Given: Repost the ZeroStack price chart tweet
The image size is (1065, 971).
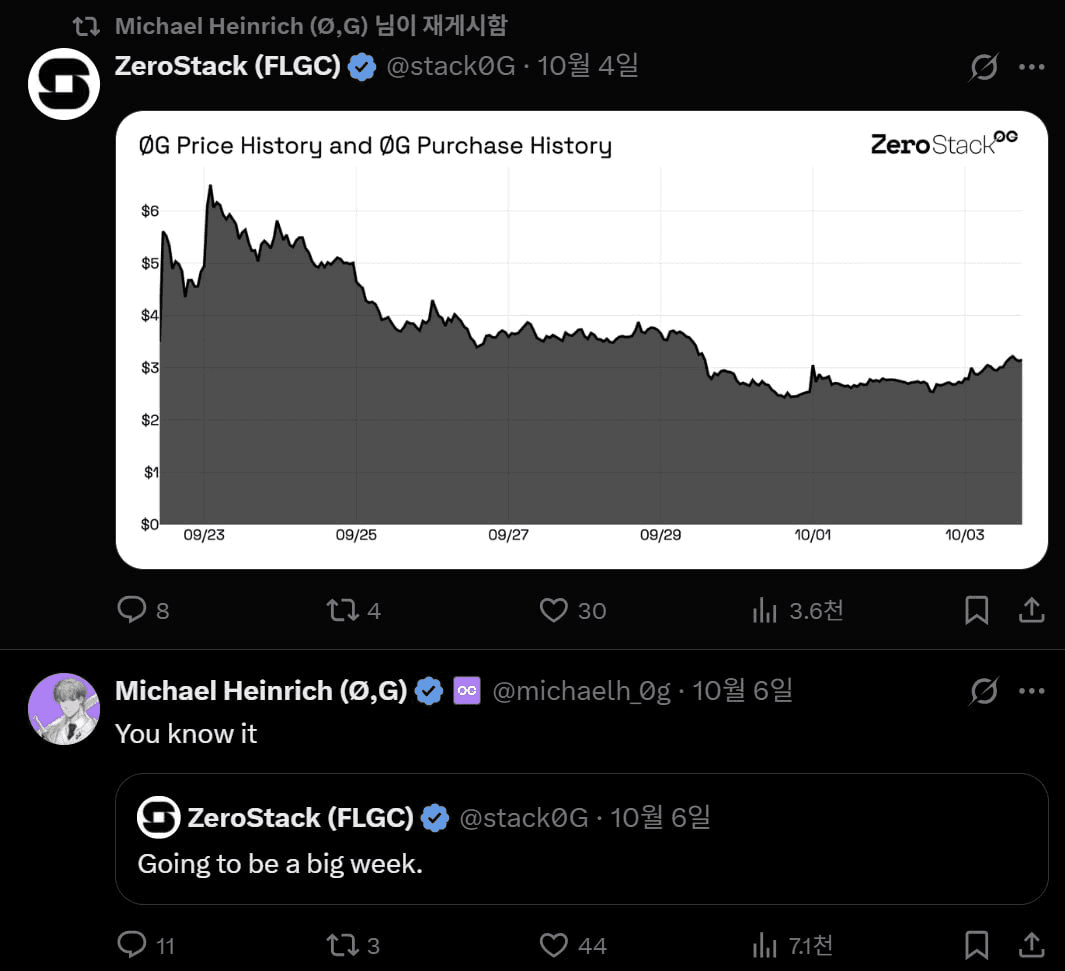Looking at the screenshot, I should 343,610.
